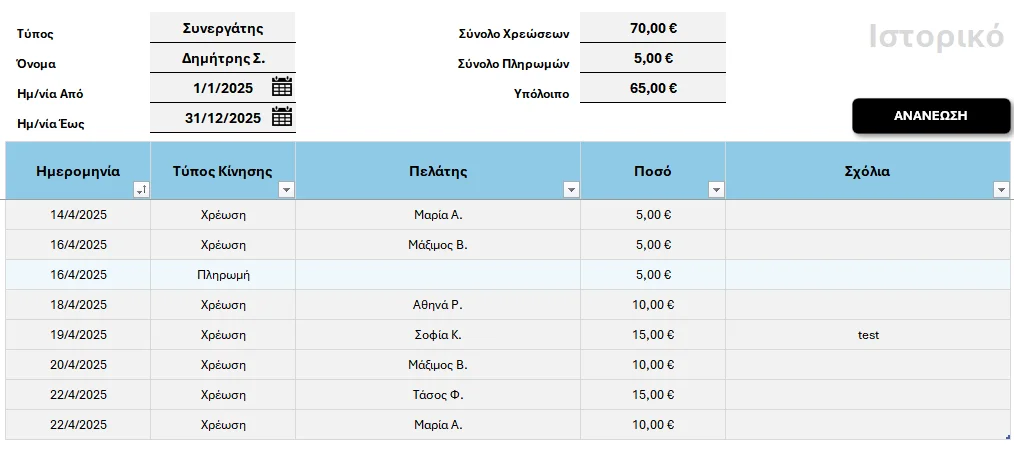Select the Τύπος field showing Συνεργάτης
This screenshot has width=1014, height=449.
coord(223,28)
